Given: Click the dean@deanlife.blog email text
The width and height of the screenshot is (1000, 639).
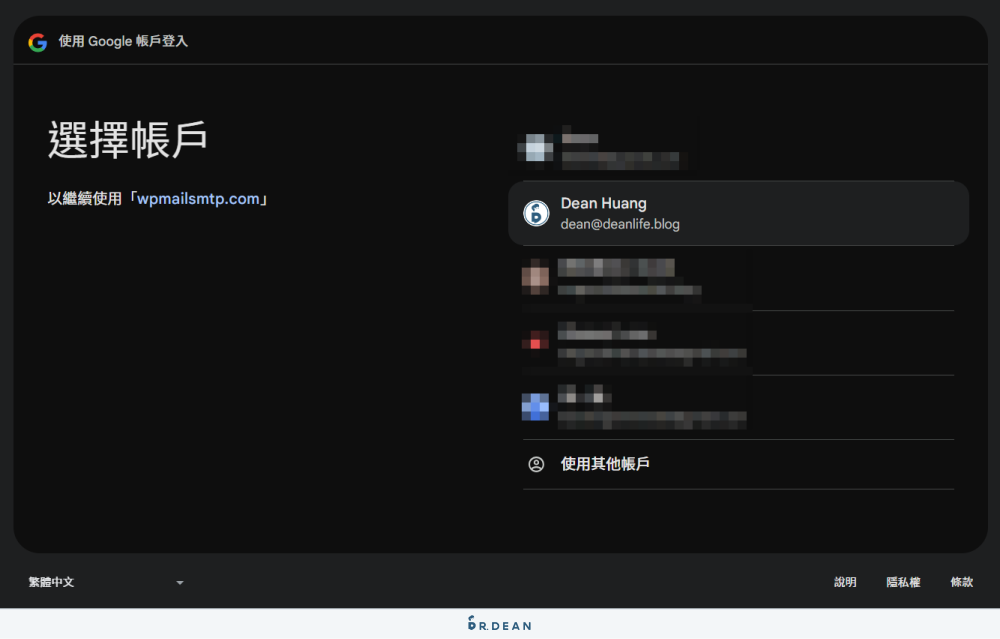Looking at the screenshot, I should coord(620,224).
